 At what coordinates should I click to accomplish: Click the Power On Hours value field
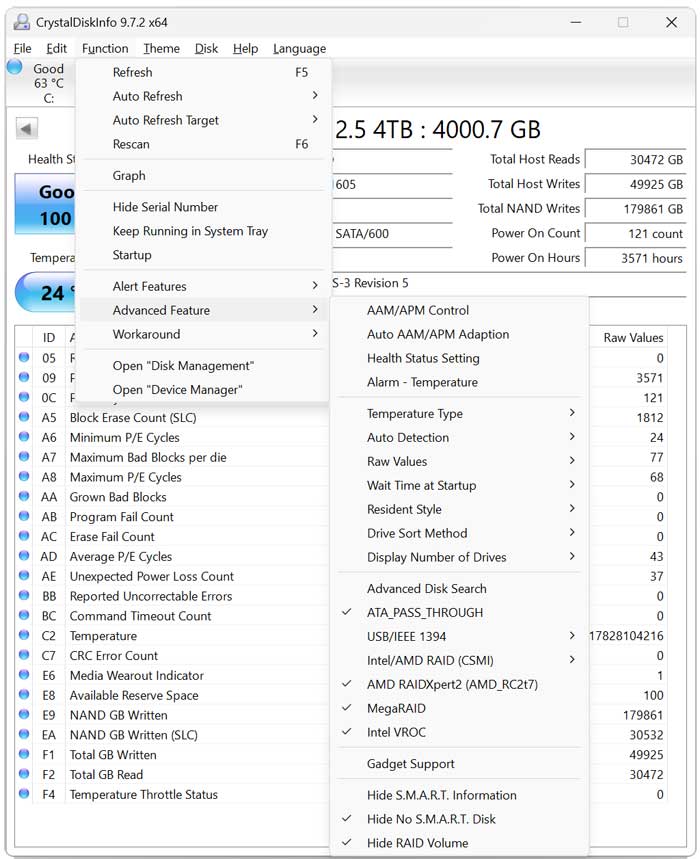click(635, 258)
